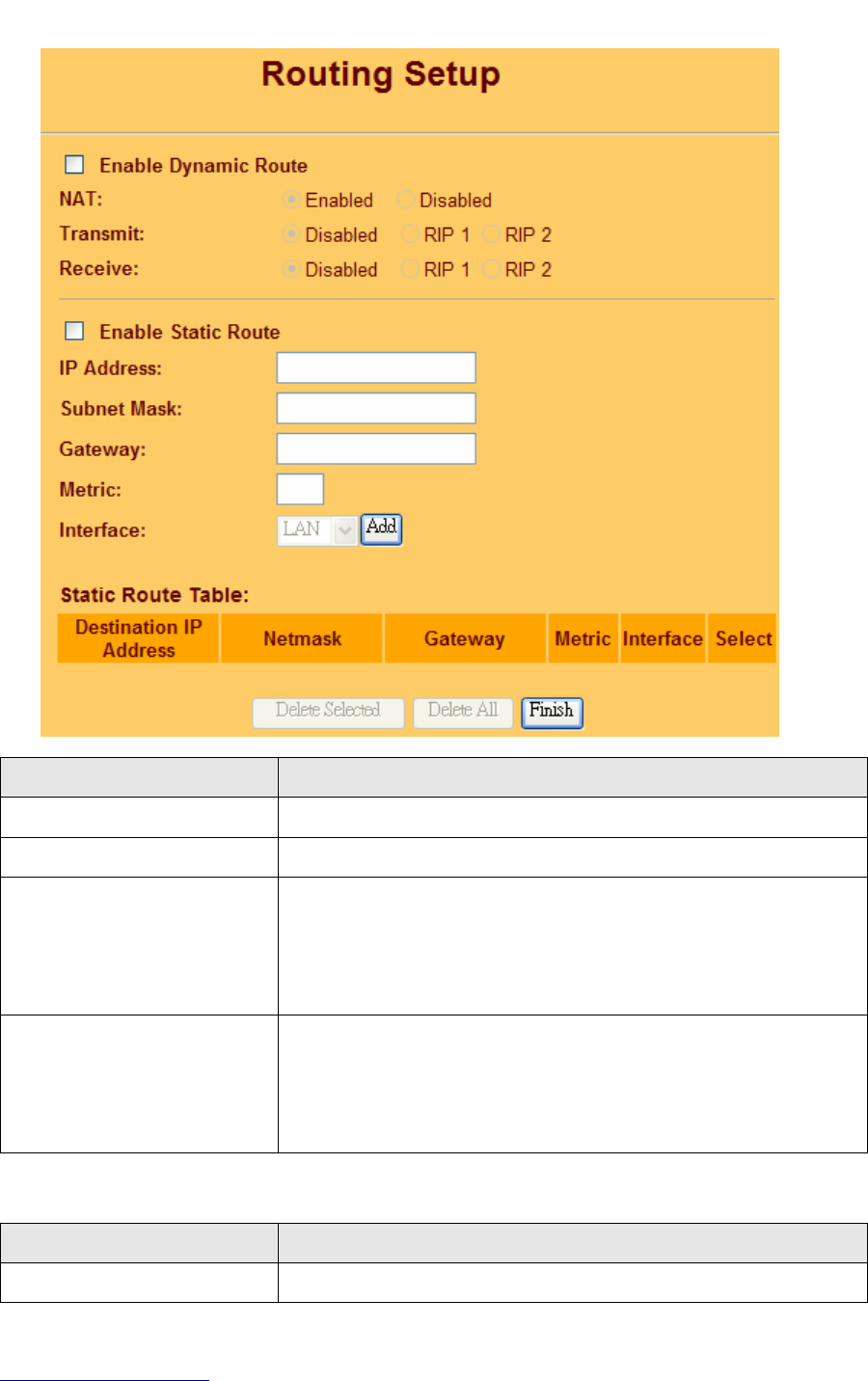Enable the Dynamic Route checkbox

[x=74, y=165]
